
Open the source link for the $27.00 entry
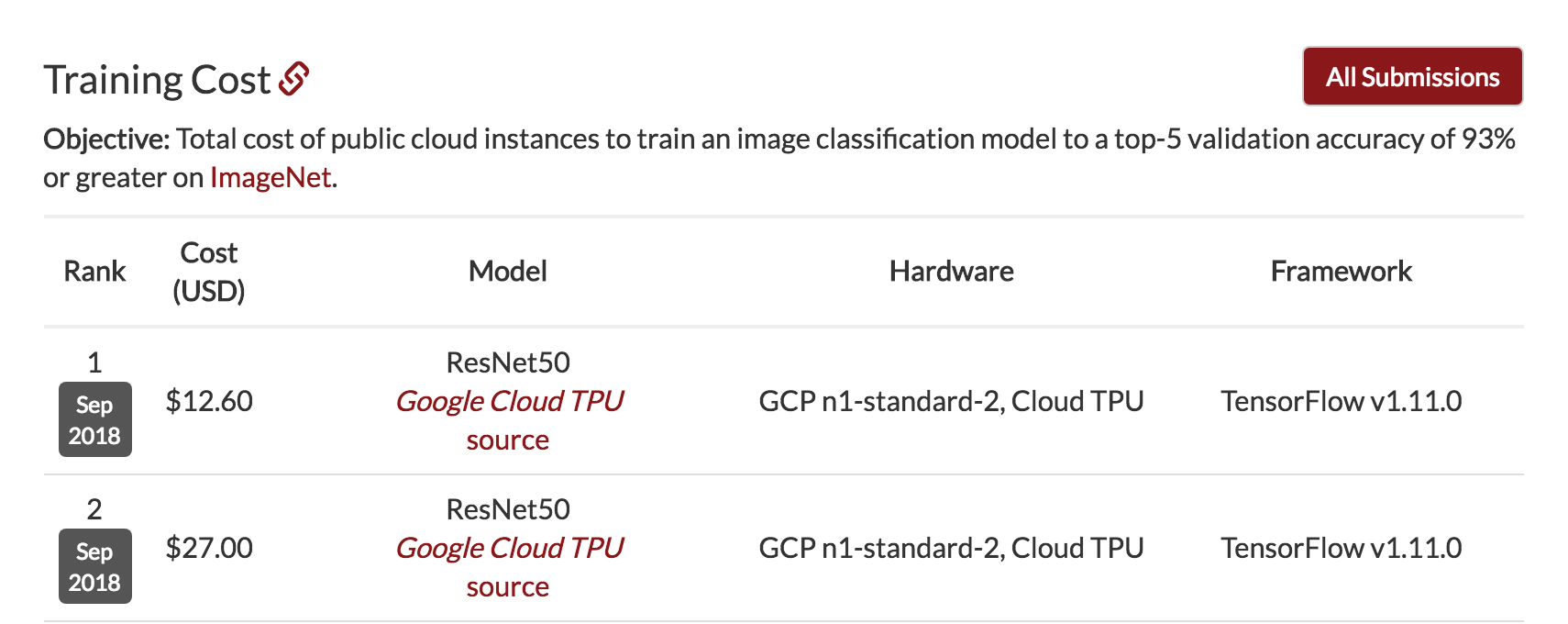(508, 587)
